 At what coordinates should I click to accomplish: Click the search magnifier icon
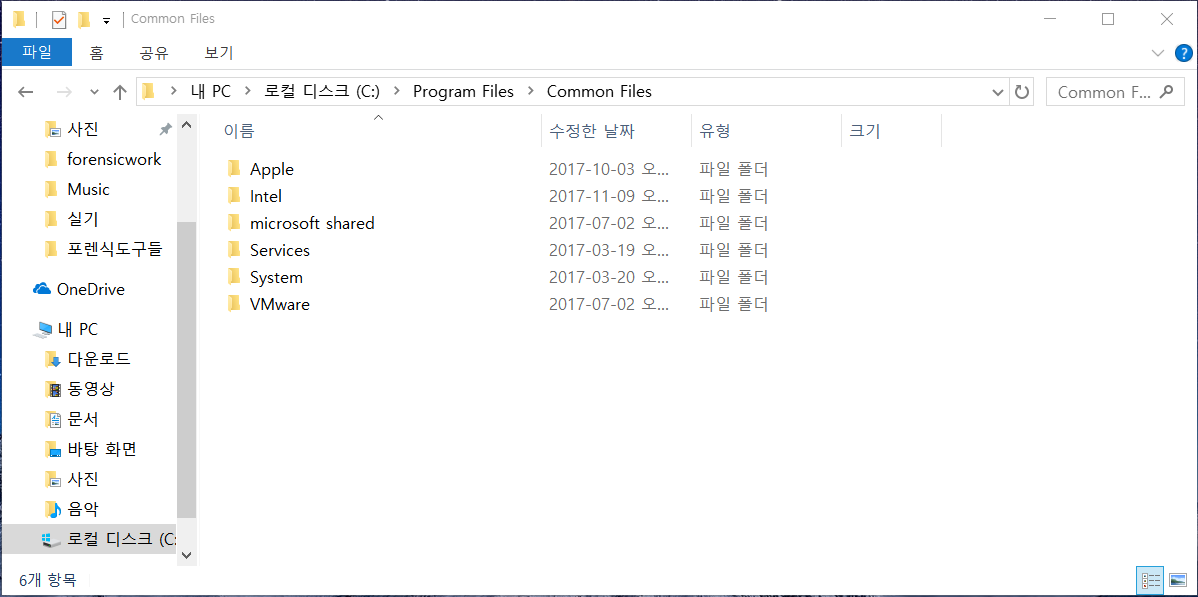point(1166,92)
